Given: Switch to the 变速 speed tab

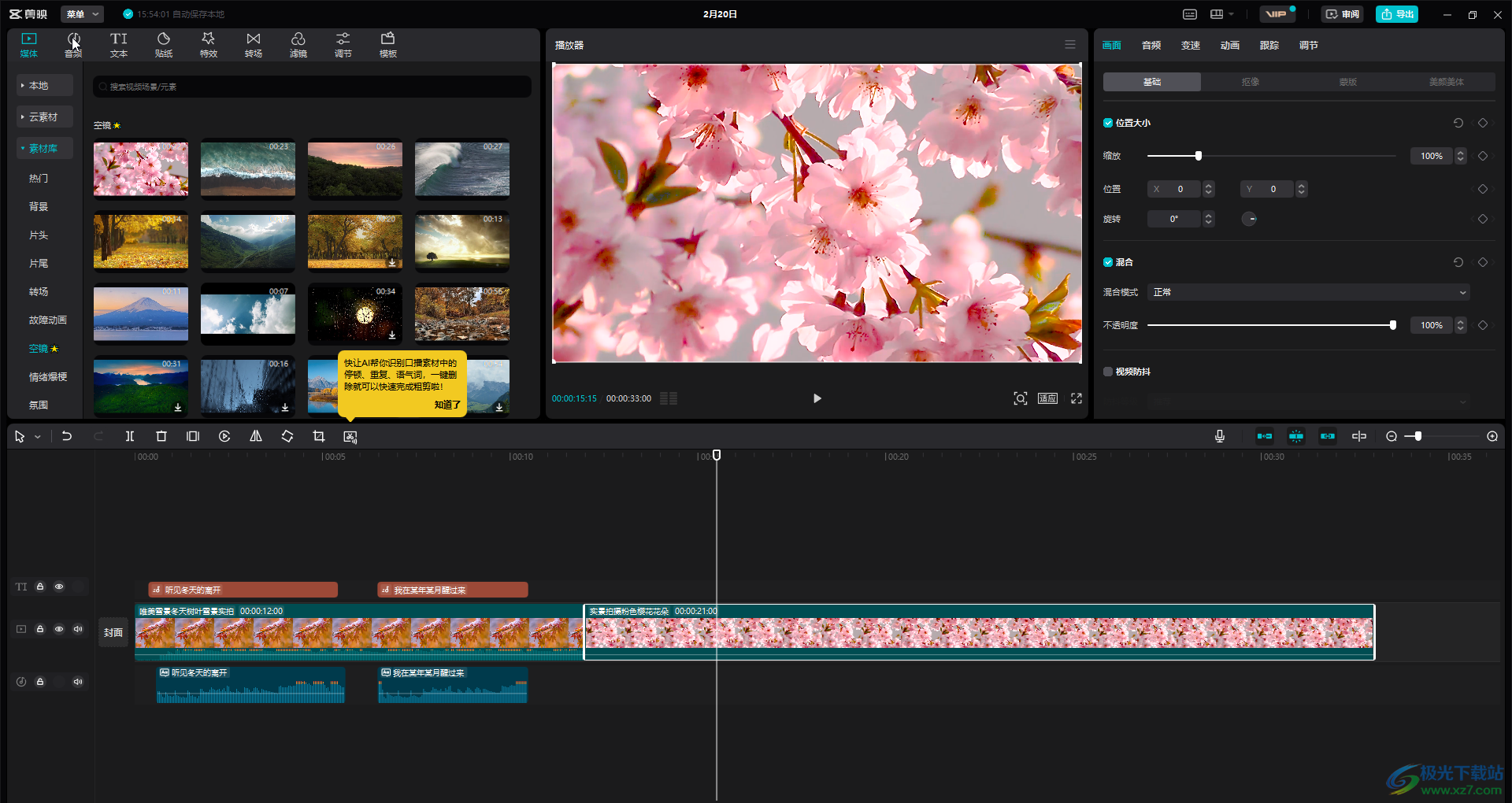Looking at the screenshot, I should pyautogui.click(x=1191, y=46).
